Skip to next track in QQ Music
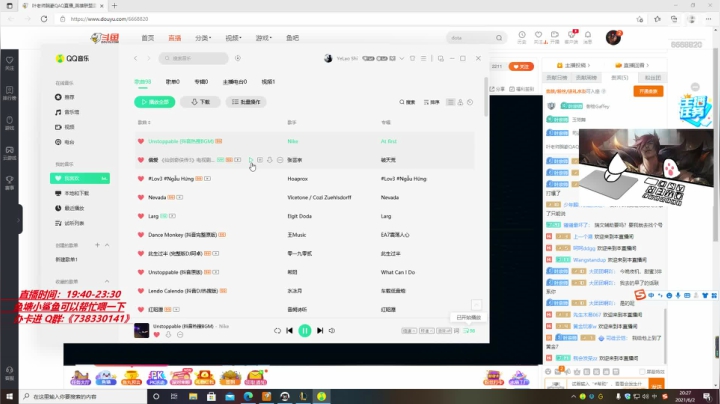Image resolution: width=720 pixels, height=404 pixels. pos(320,331)
